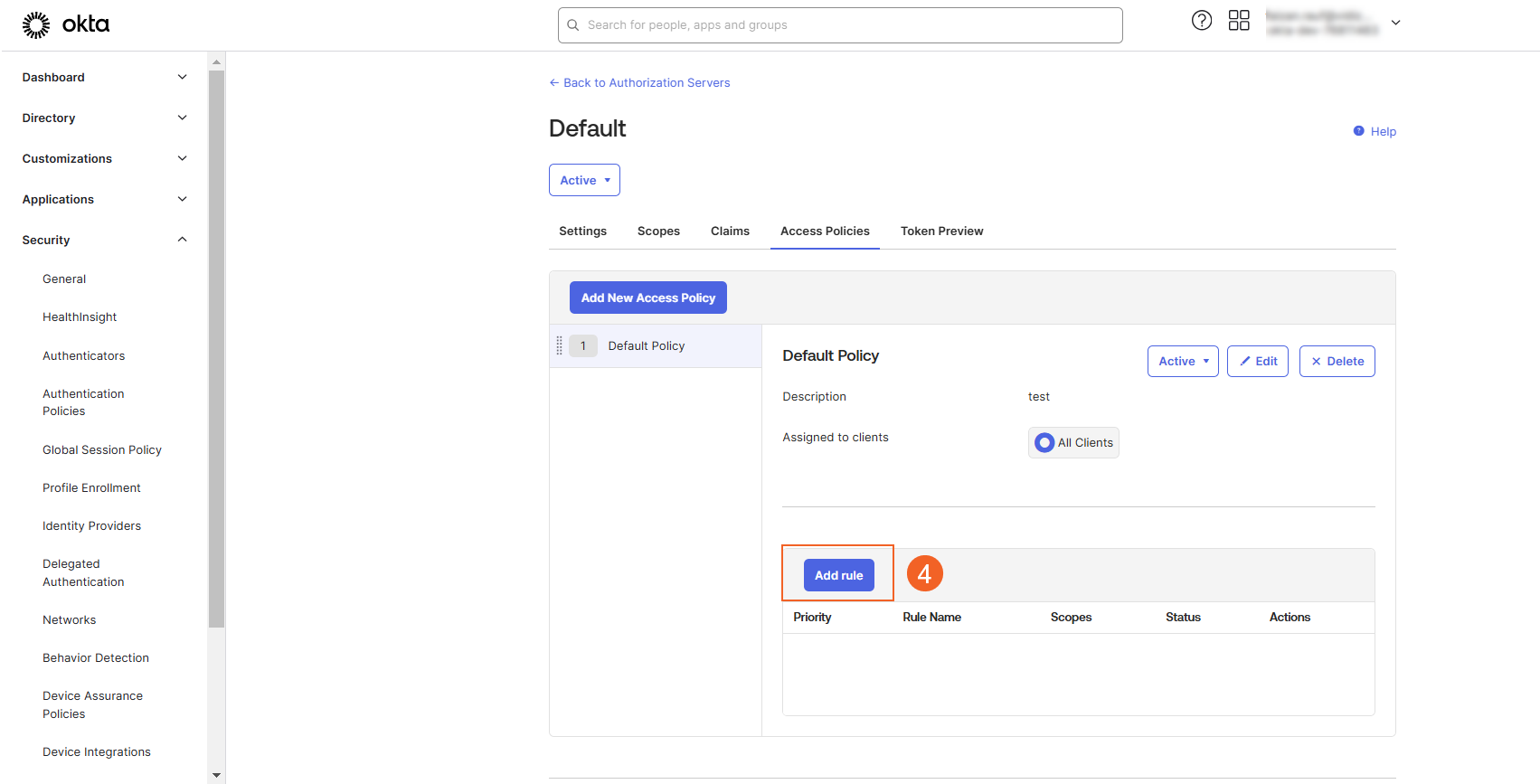Click the Okta logo in header
The image size is (1540, 784).
(x=65, y=24)
